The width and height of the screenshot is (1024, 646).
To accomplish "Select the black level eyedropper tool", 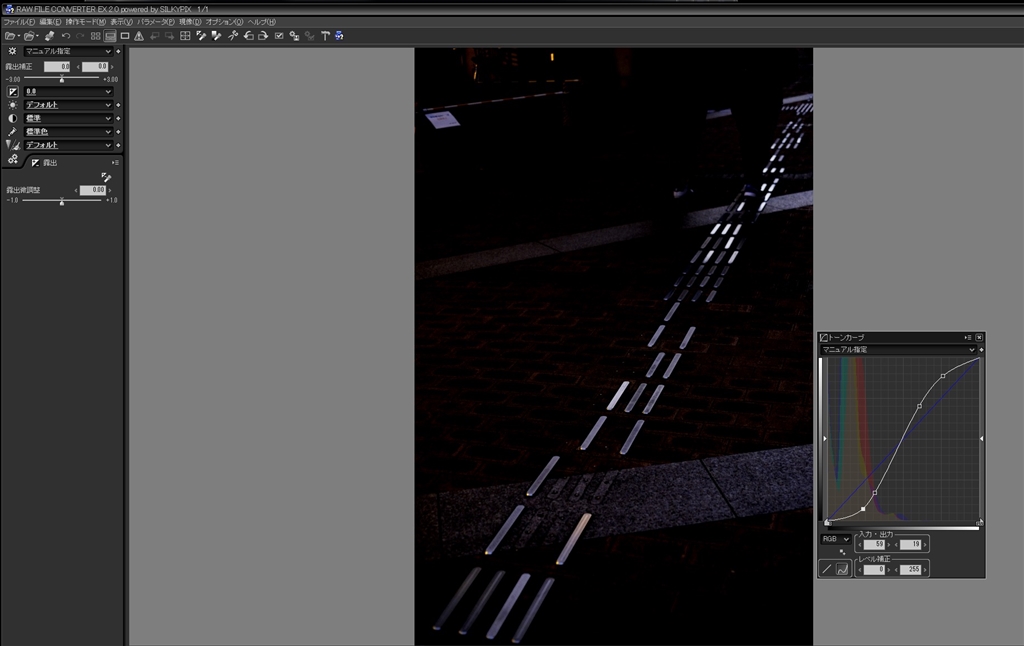I will pyautogui.click(x=216, y=36).
